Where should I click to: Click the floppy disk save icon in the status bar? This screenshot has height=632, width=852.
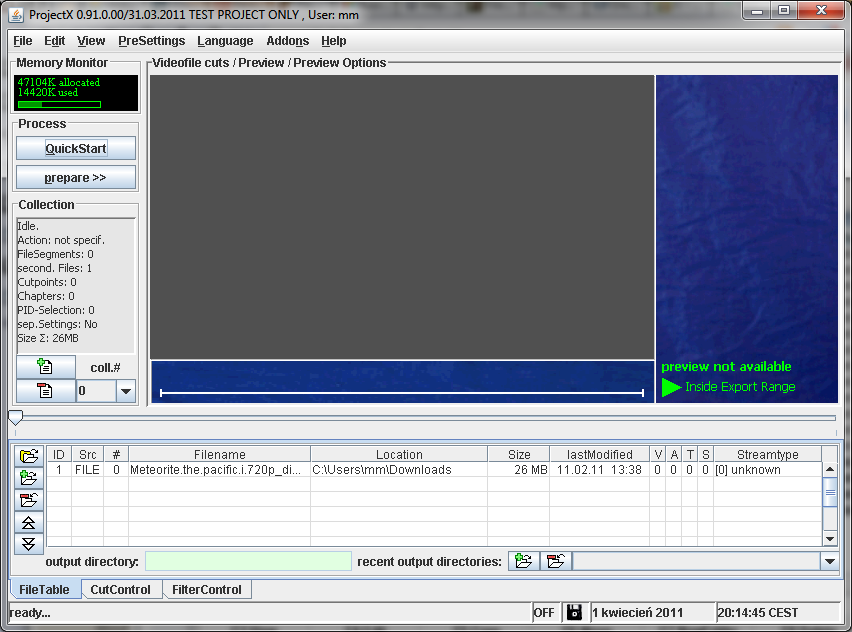pyautogui.click(x=574, y=612)
